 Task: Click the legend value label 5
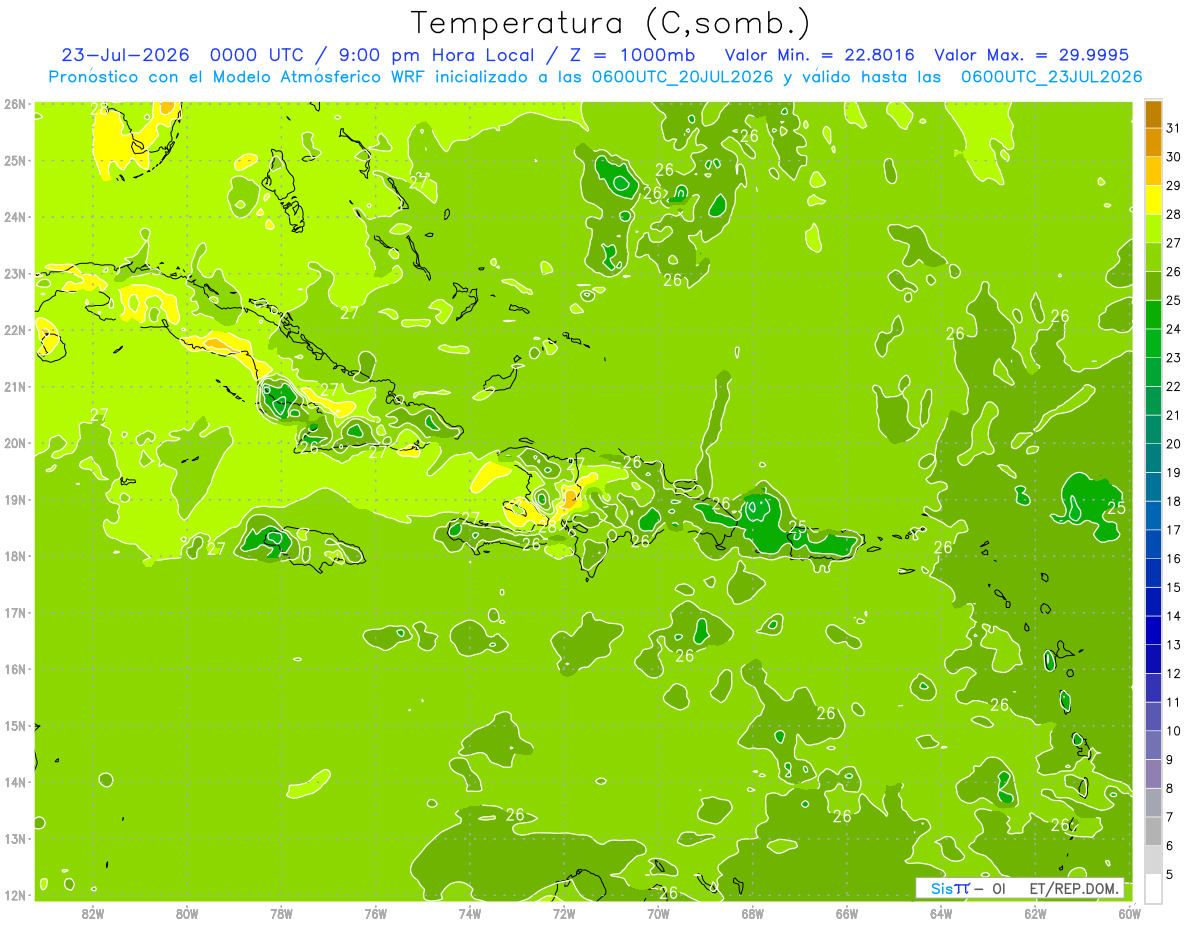pyautogui.click(x=1171, y=874)
